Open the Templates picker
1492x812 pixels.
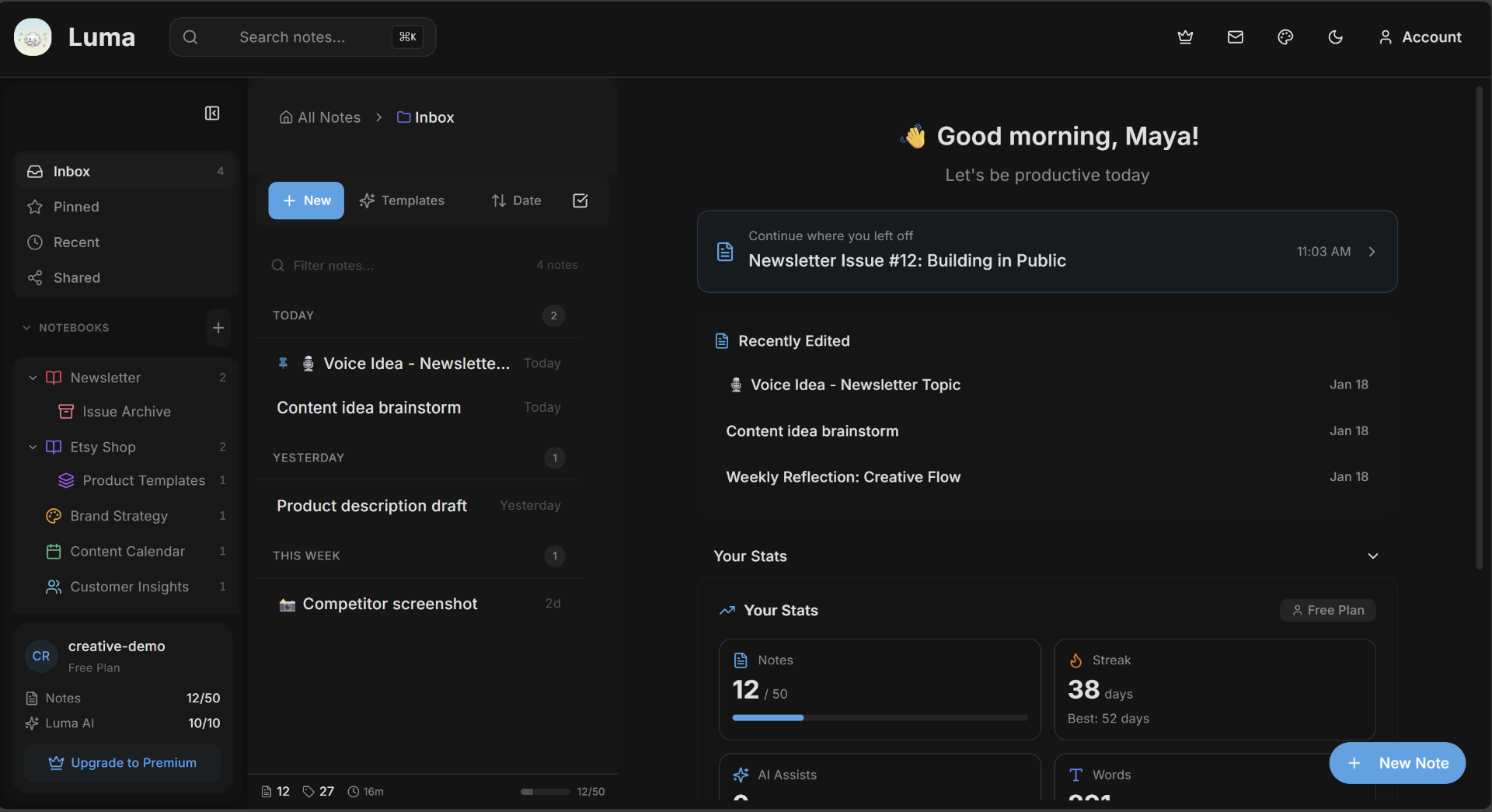pyautogui.click(x=402, y=200)
